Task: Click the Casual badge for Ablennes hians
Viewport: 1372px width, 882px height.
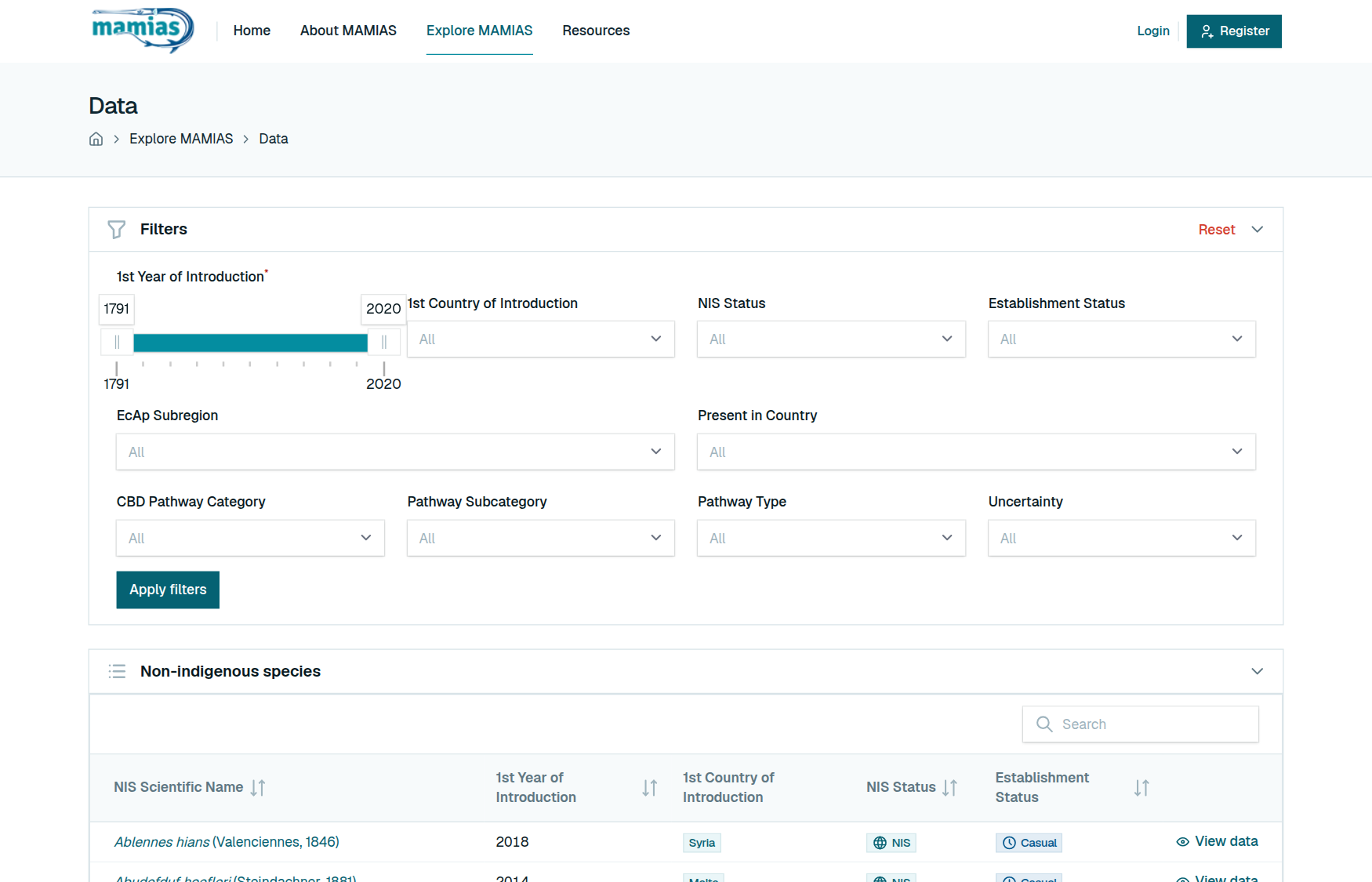Action: [x=1029, y=843]
